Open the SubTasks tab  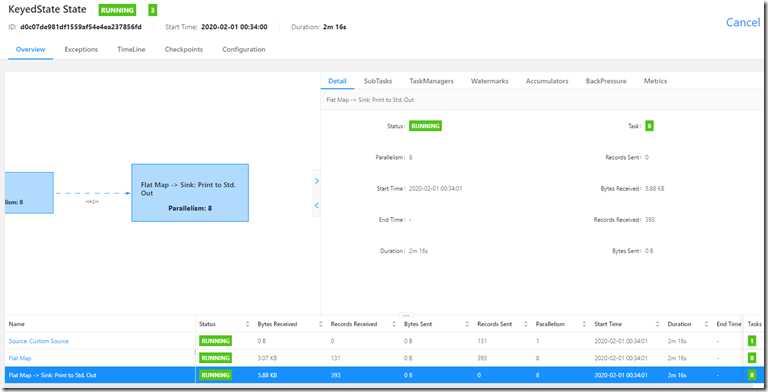click(x=378, y=81)
